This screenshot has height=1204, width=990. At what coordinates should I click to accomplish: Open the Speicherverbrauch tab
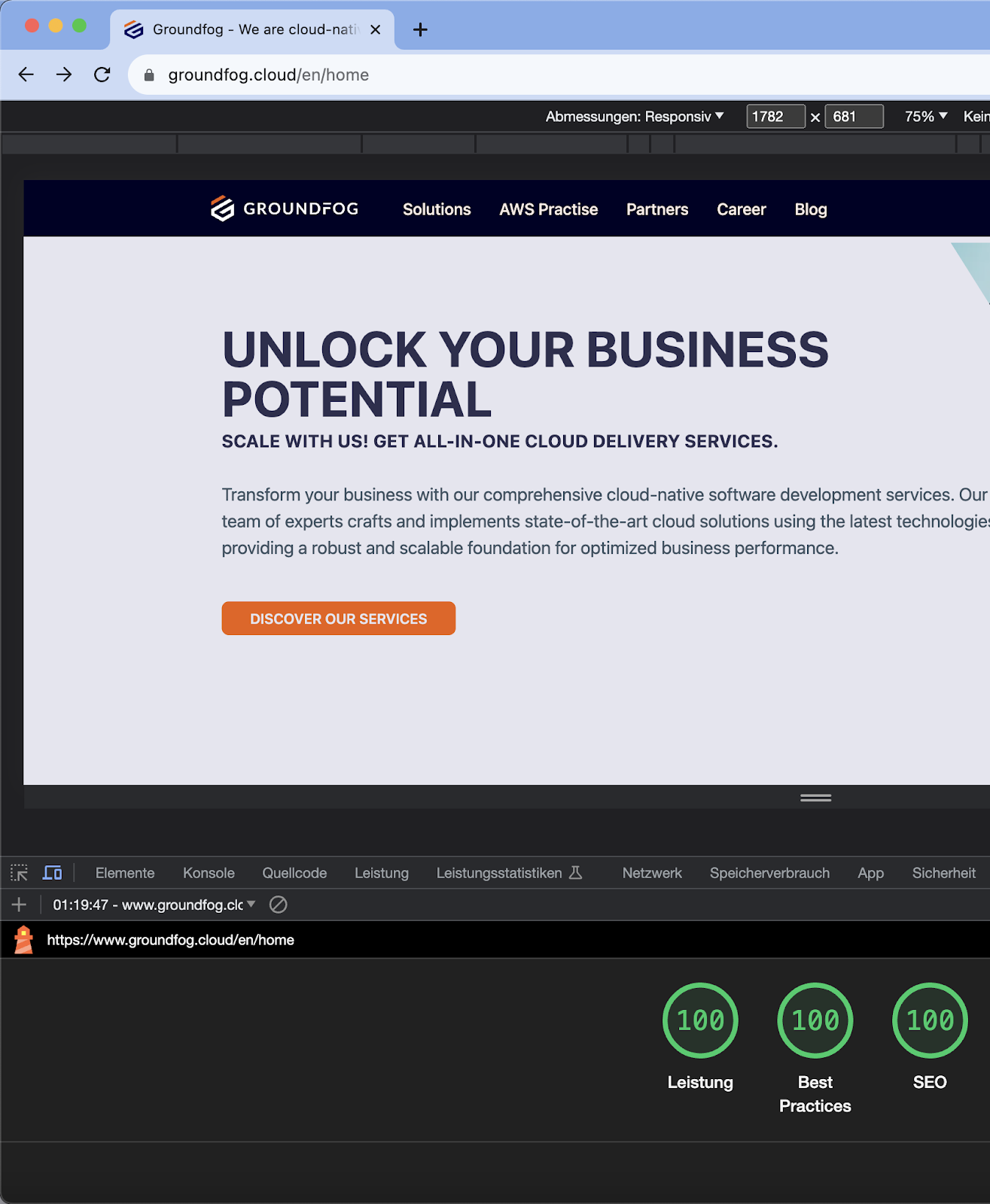pyautogui.click(x=769, y=873)
